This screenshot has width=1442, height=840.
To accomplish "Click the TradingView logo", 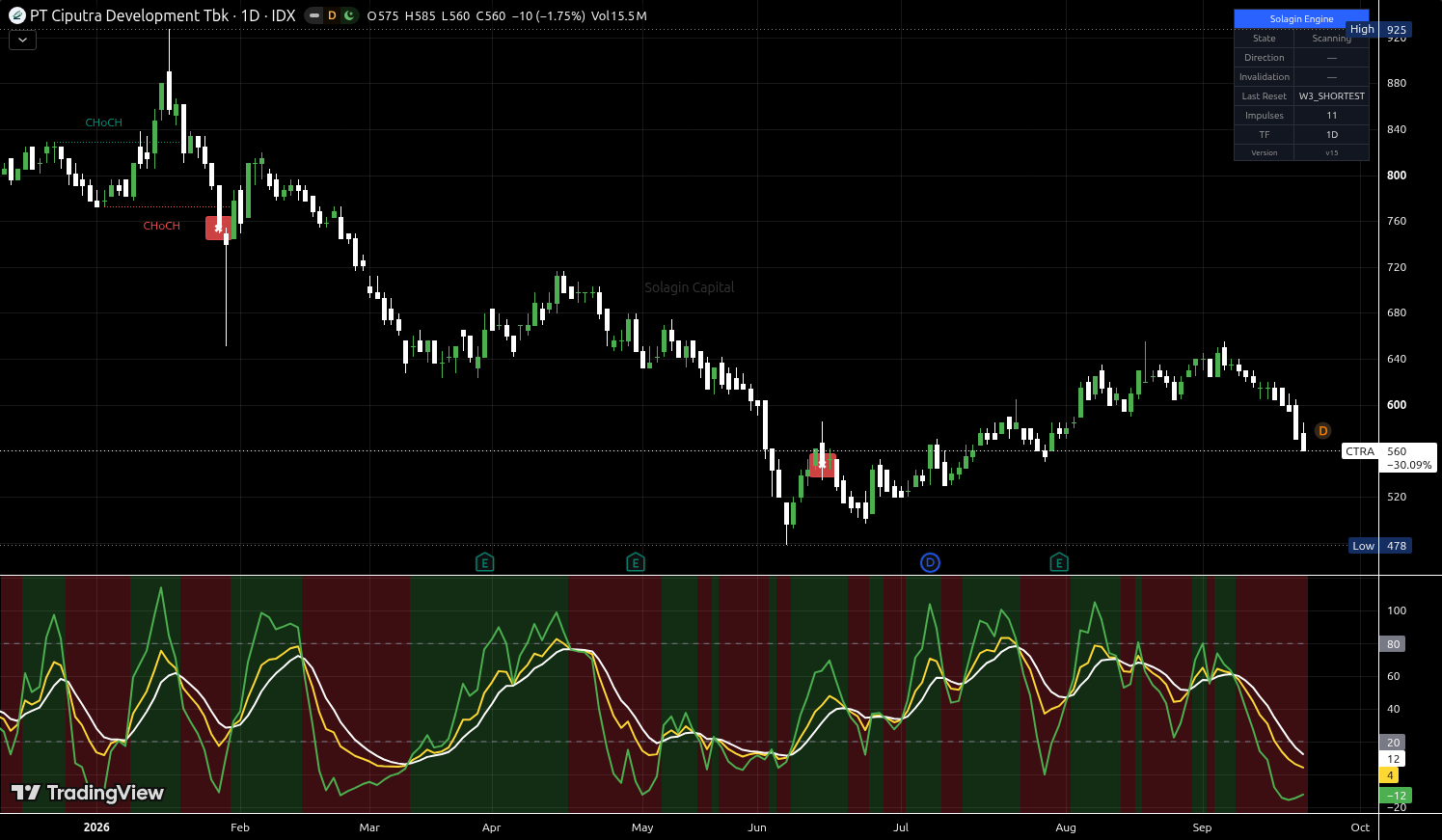I will pyautogui.click(x=88, y=793).
